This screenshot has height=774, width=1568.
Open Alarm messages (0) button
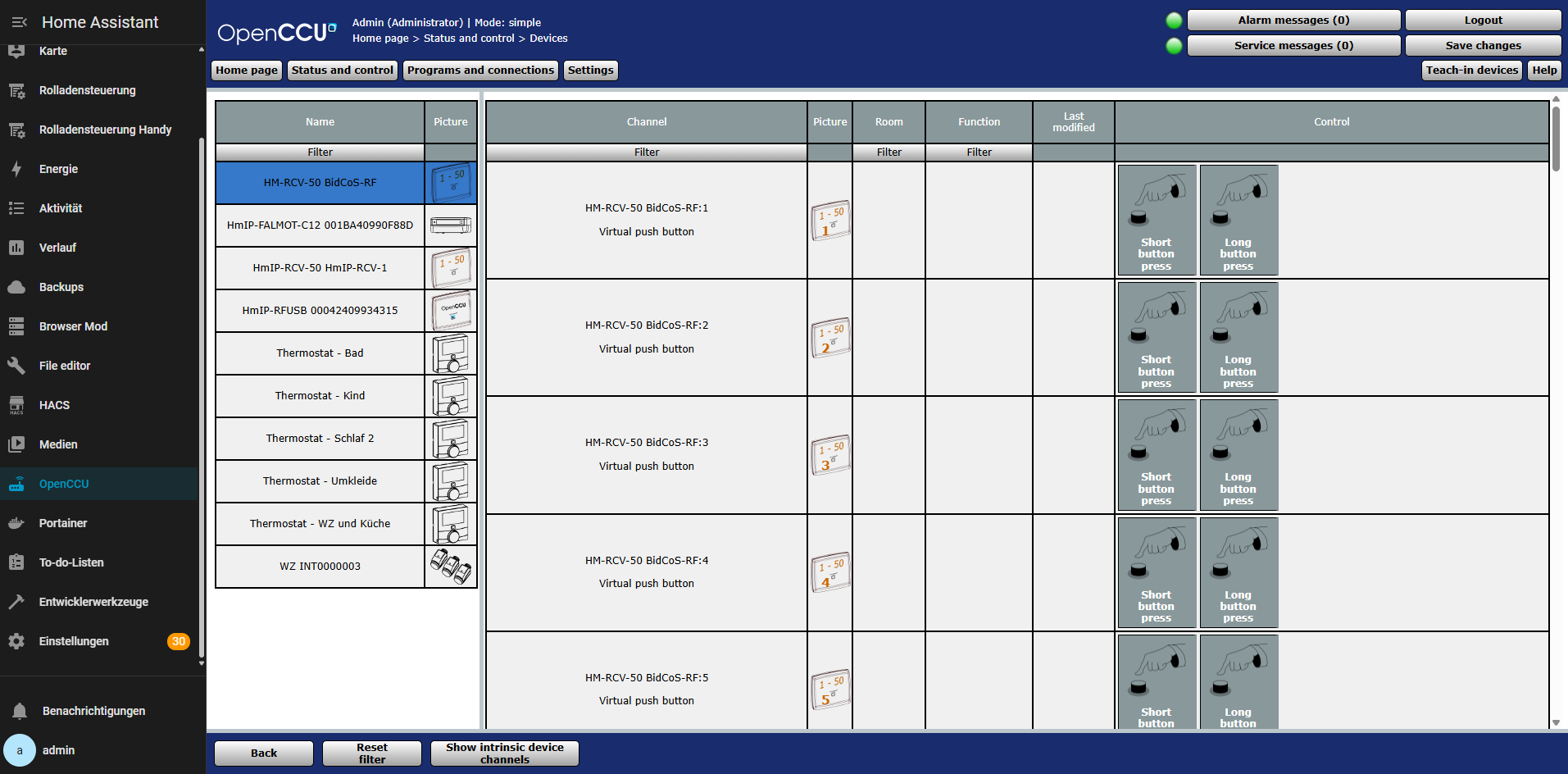1293,20
